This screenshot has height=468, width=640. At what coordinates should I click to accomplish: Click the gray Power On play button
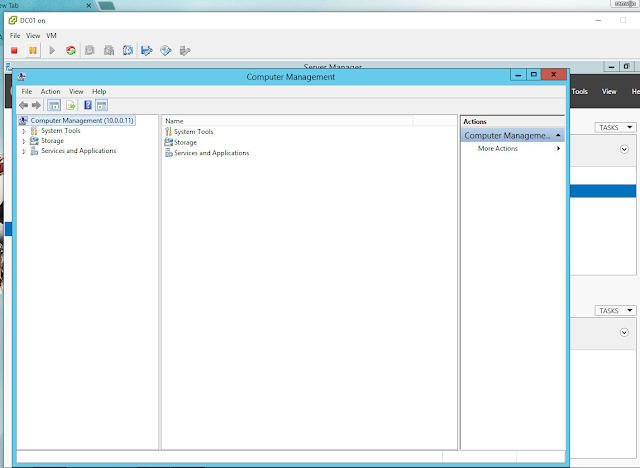[x=52, y=51]
